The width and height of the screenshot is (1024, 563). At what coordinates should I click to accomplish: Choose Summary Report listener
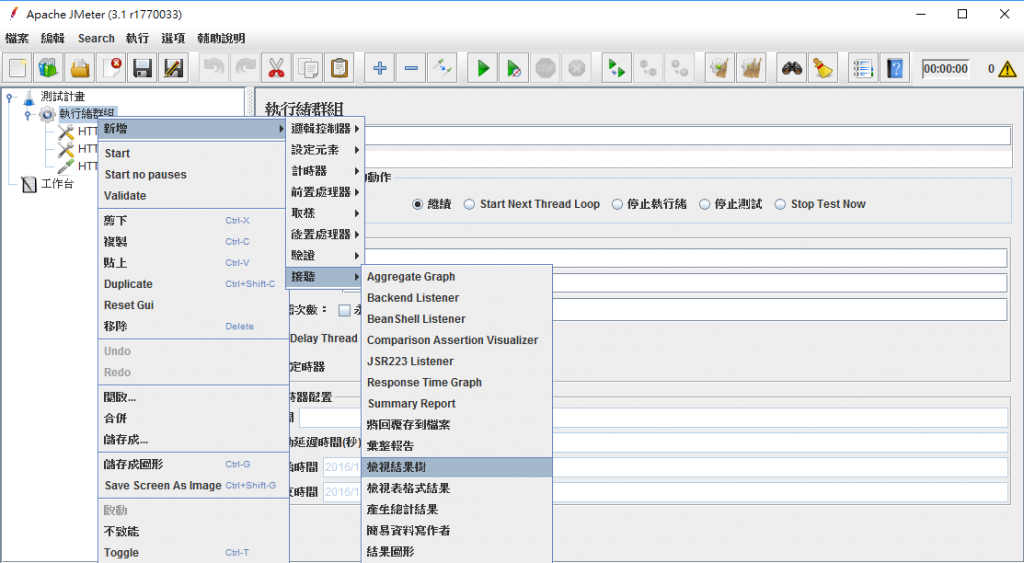click(457, 404)
